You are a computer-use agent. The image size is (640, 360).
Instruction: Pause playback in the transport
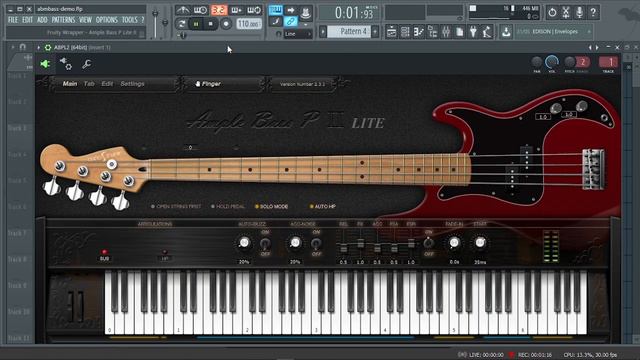196,24
